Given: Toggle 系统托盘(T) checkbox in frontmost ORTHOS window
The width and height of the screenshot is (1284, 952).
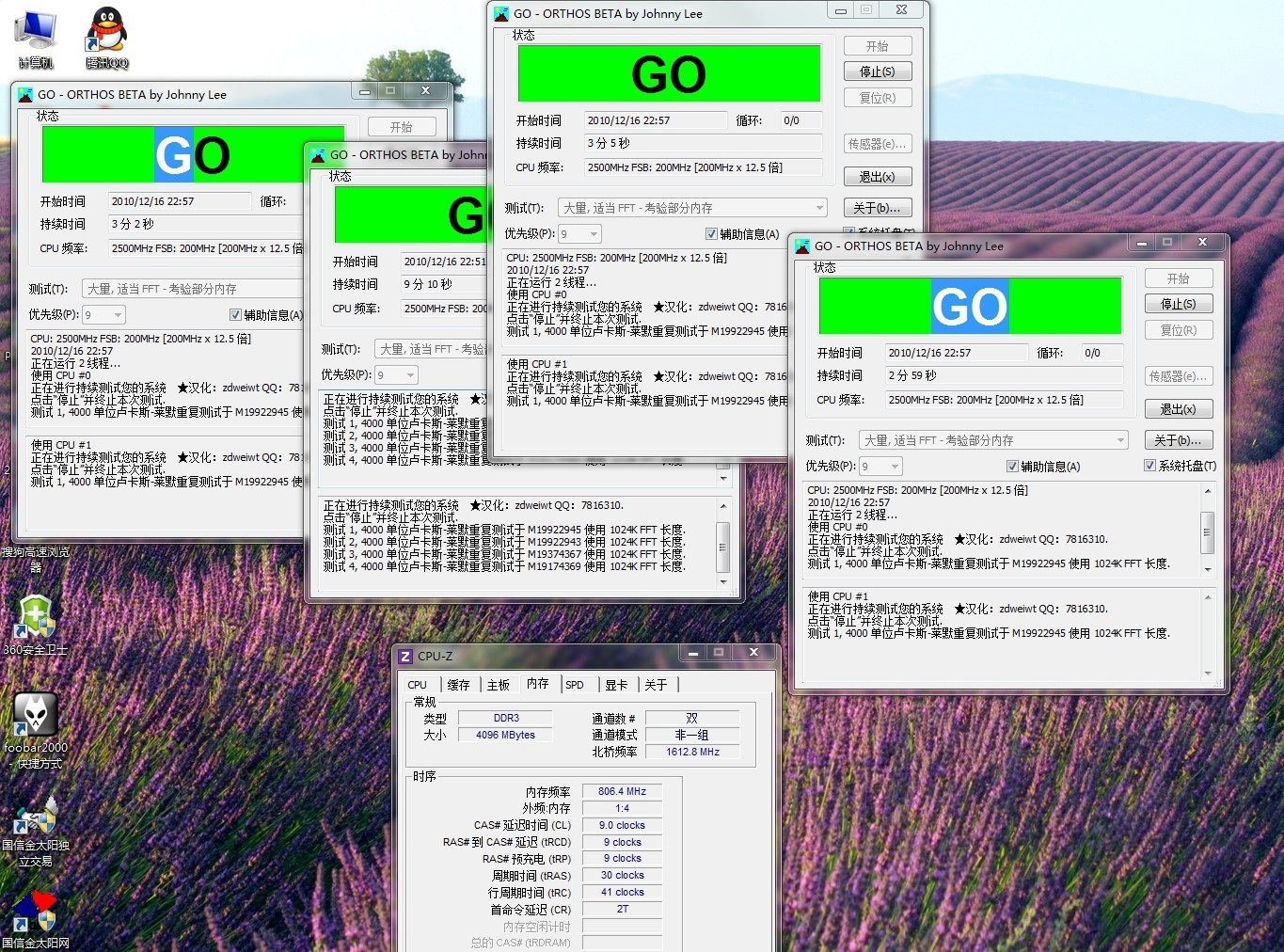Looking at the screenshot, I should click(1149, 466).
